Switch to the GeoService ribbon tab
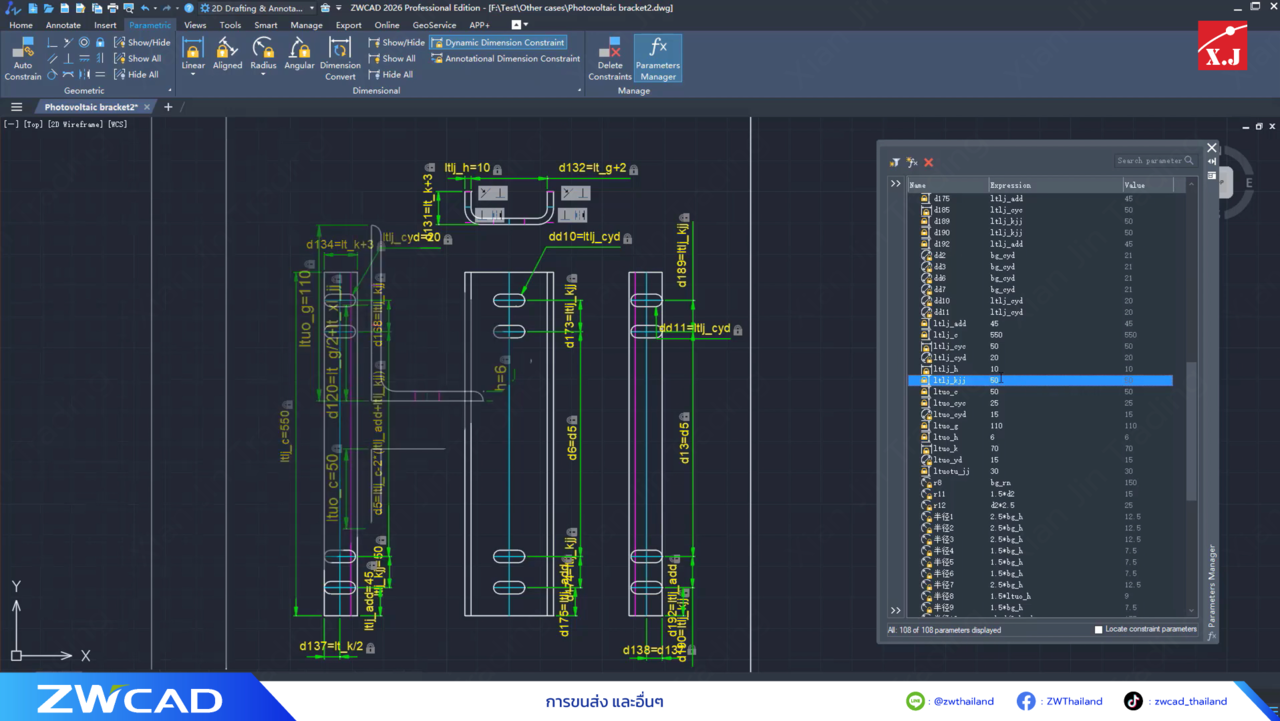 [x=434, y=25]
